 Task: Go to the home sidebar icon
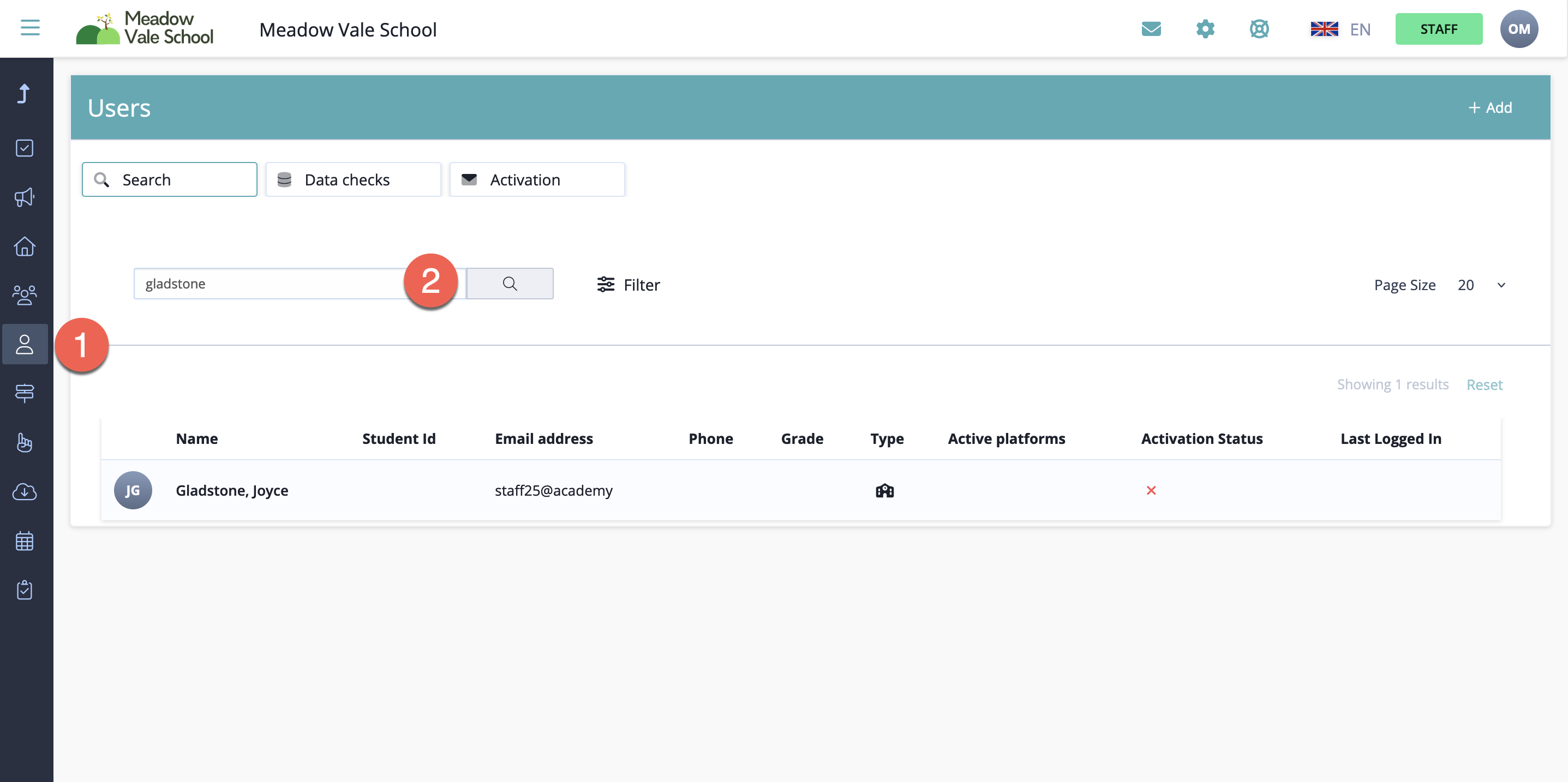click(x=25, y=246)
